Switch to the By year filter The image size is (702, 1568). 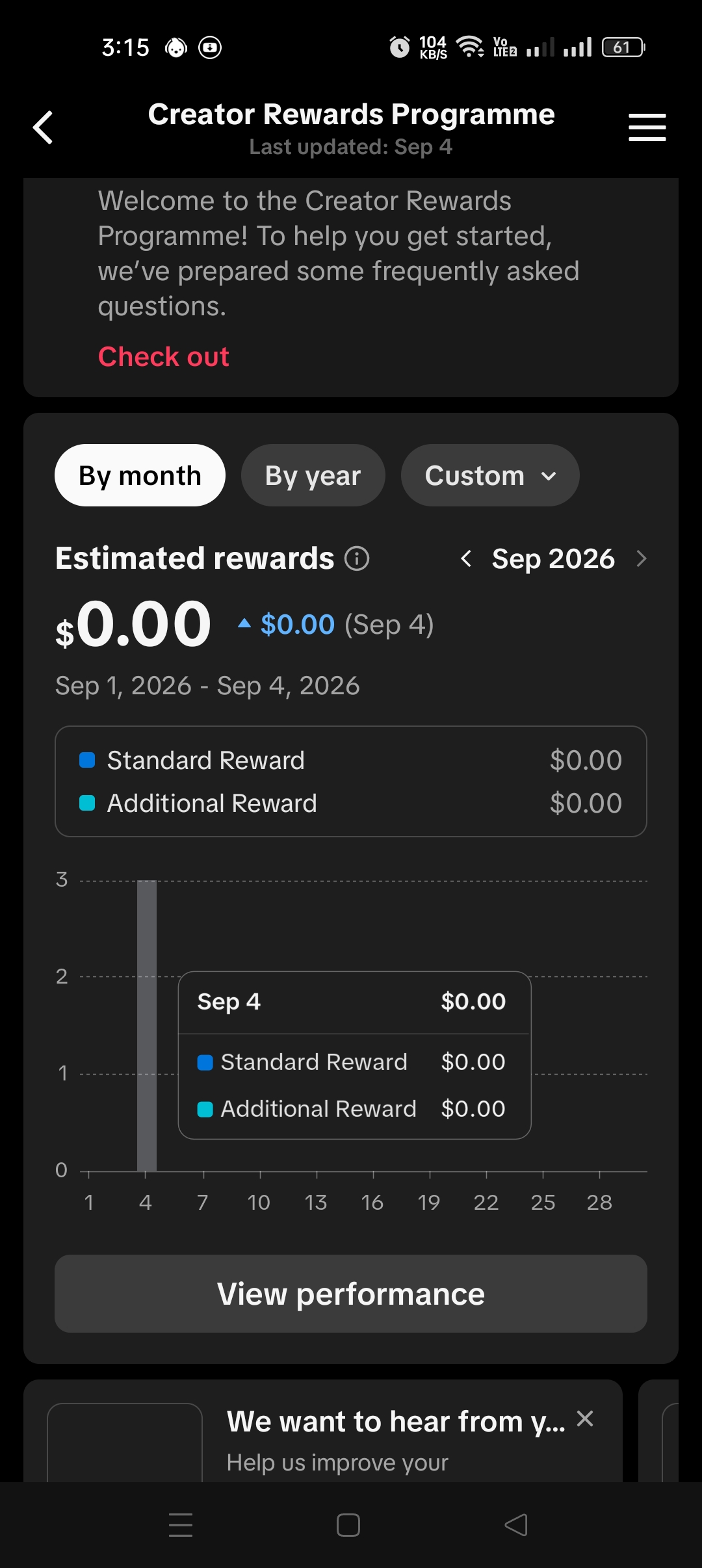pyautogui.click(x=313, y=475)
